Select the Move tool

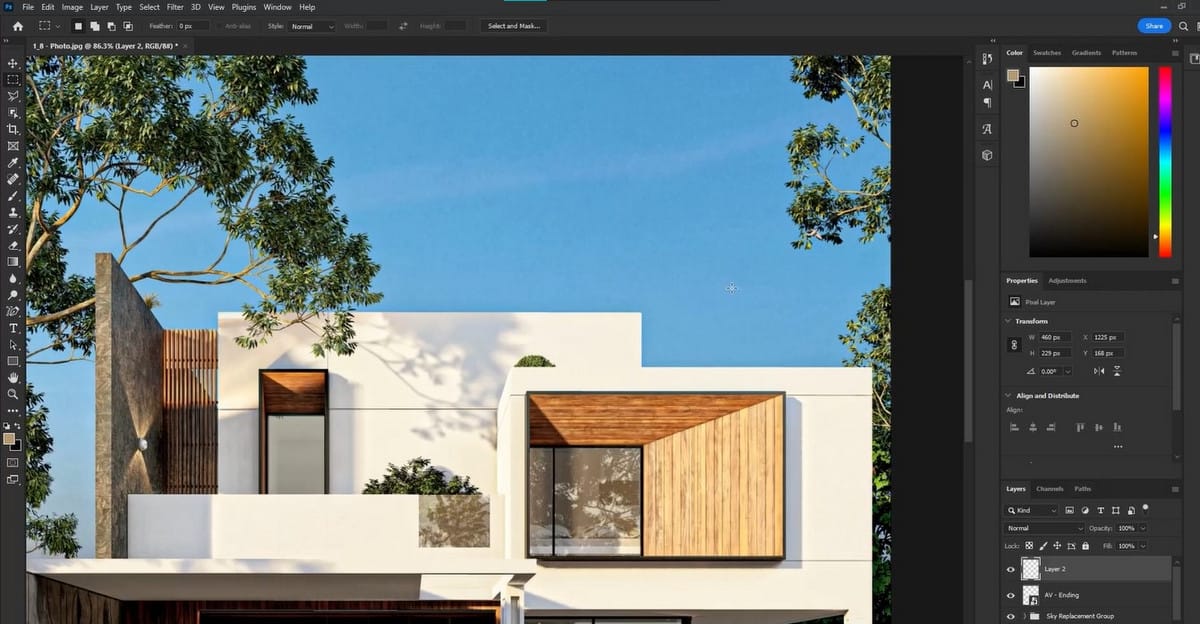[13, 63]
